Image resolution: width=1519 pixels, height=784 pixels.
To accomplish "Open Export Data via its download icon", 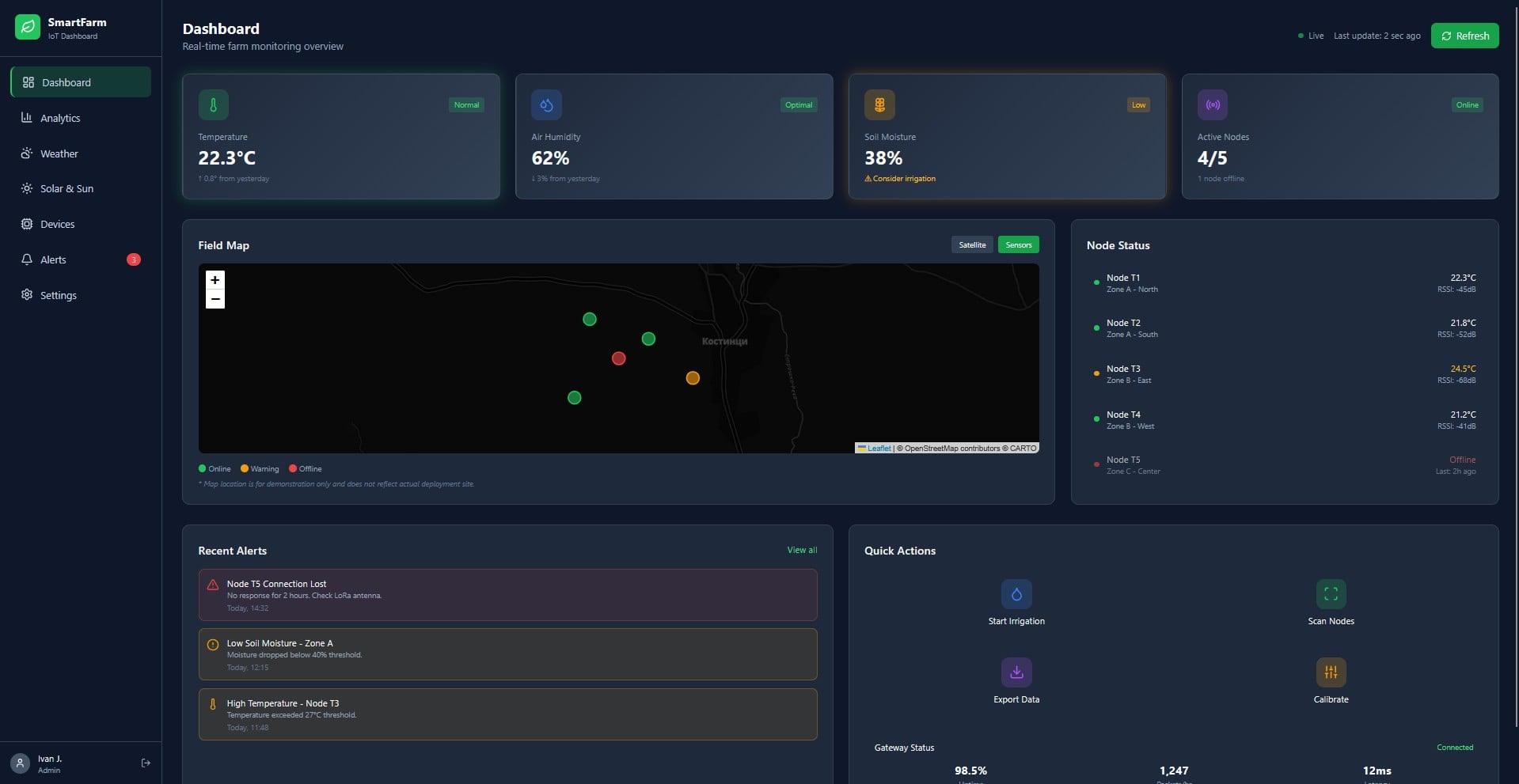I will click(x=1016, y=672).
